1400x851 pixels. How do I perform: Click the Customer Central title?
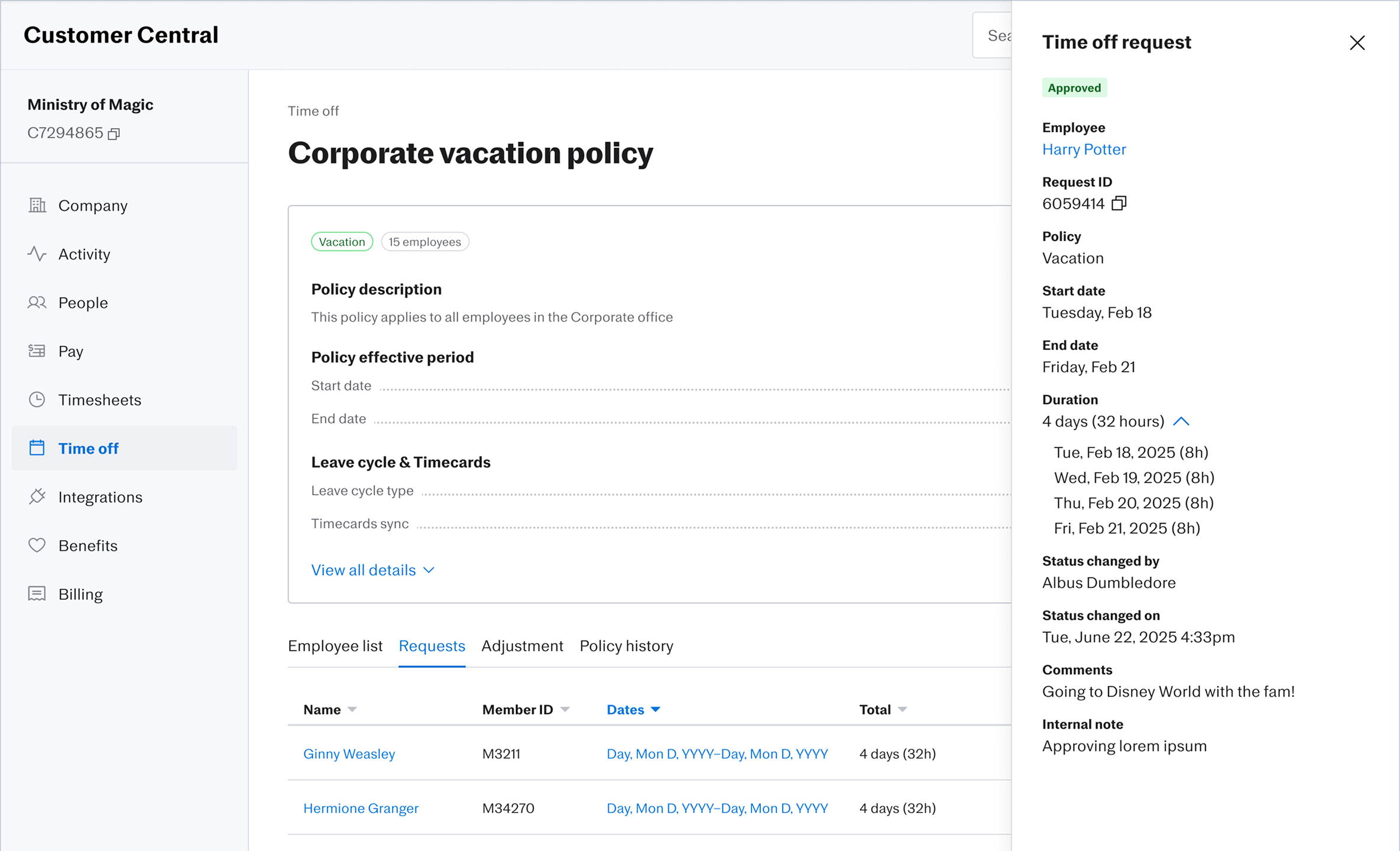pos(121,35)
